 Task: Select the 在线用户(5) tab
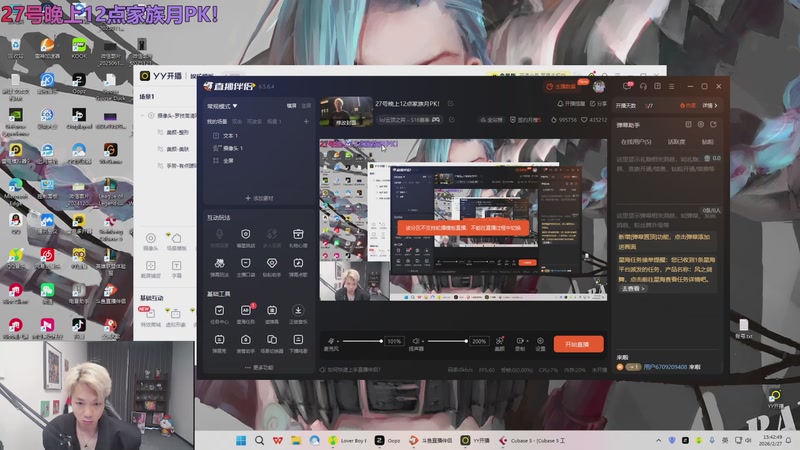pos(636,141)
